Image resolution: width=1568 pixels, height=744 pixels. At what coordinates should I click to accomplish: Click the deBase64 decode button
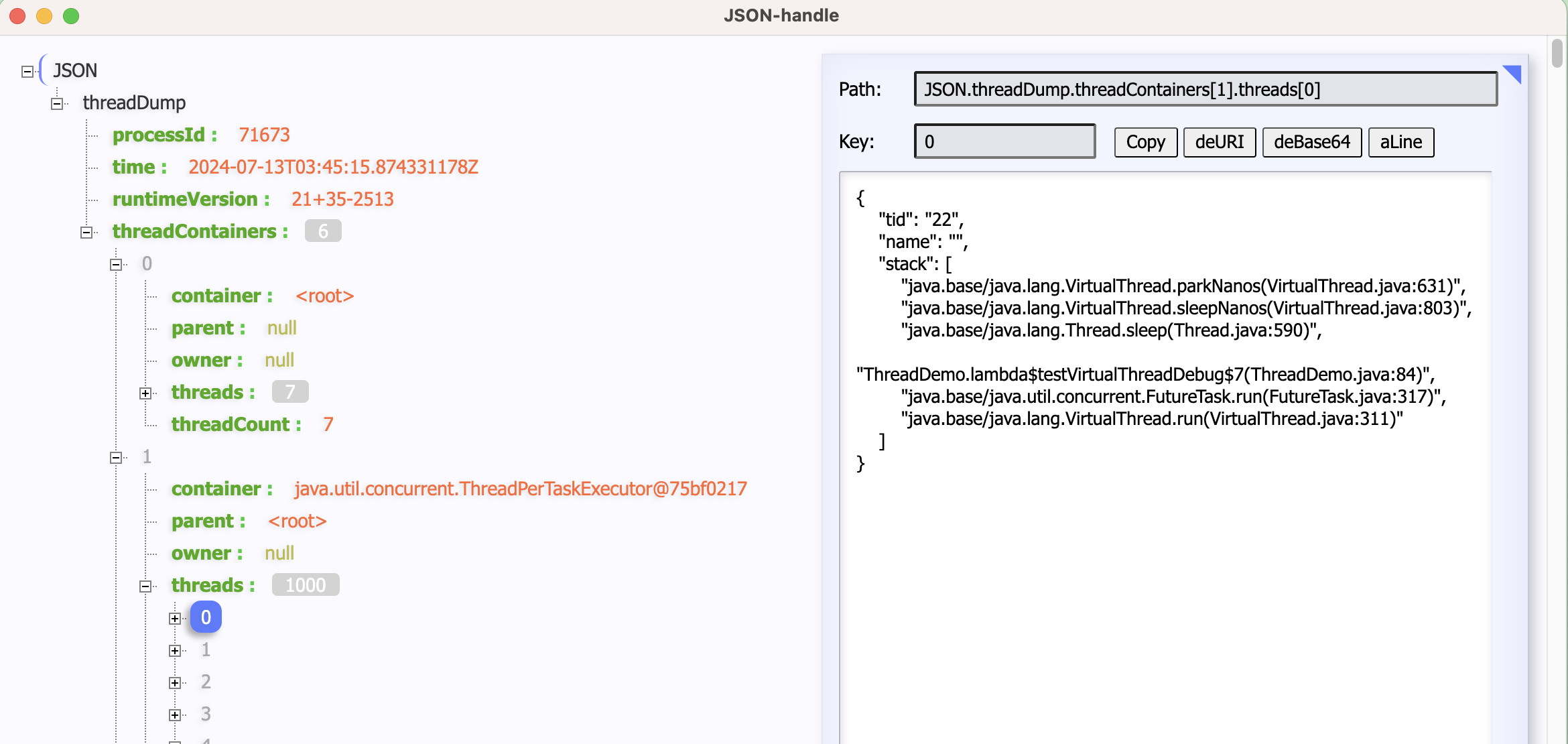tap(1311, 142)
